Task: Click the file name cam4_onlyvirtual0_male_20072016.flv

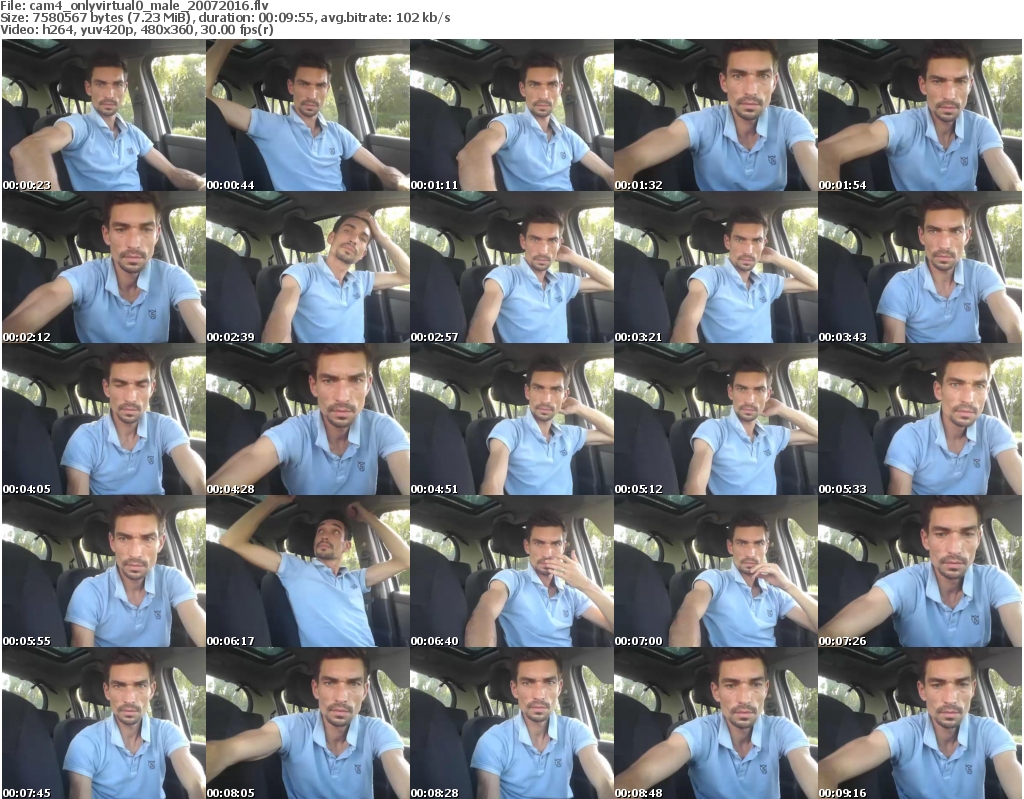Action: coord(149,6)
